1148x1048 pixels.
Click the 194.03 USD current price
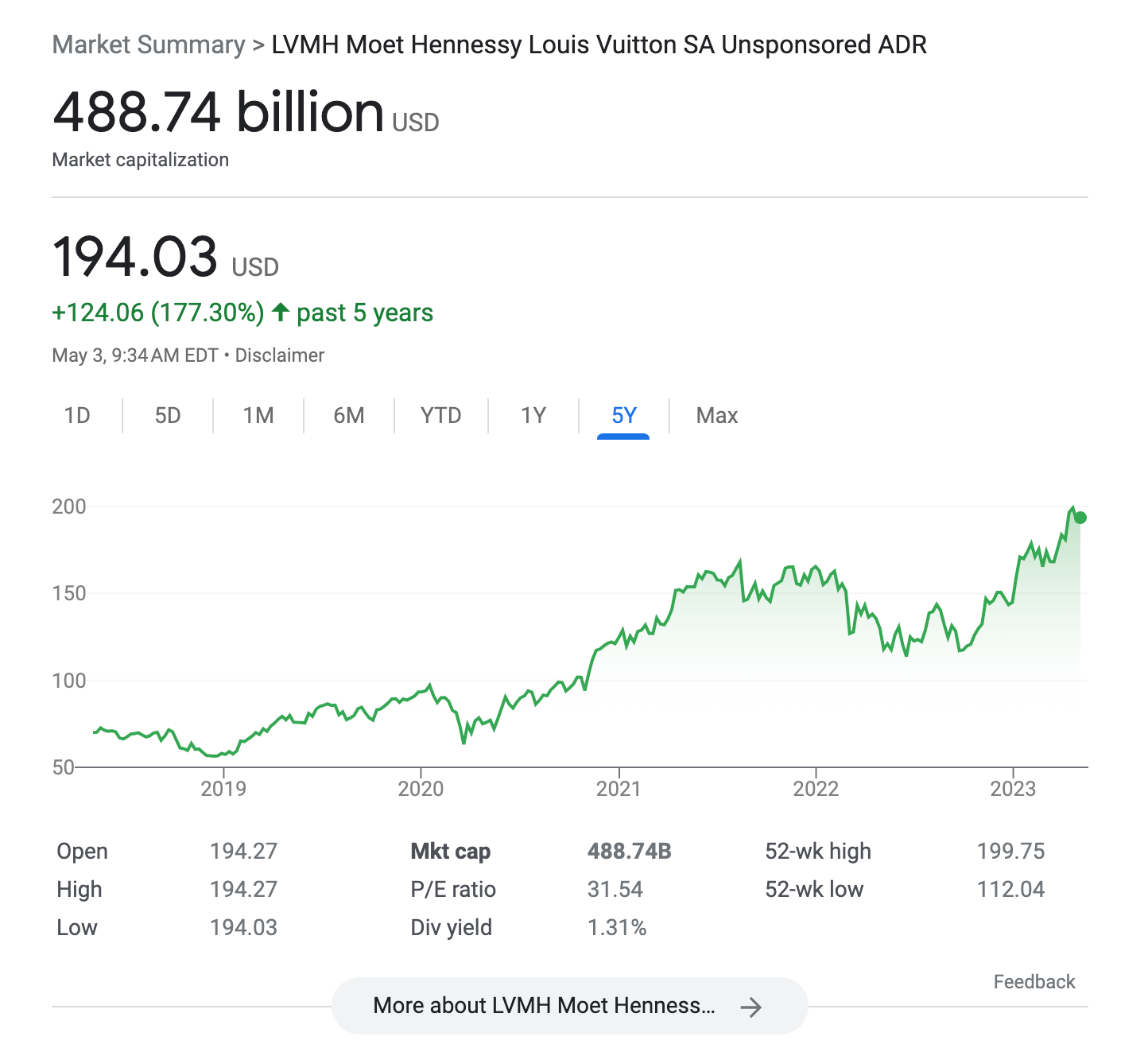pyautogui.click(x=166, y=257)
